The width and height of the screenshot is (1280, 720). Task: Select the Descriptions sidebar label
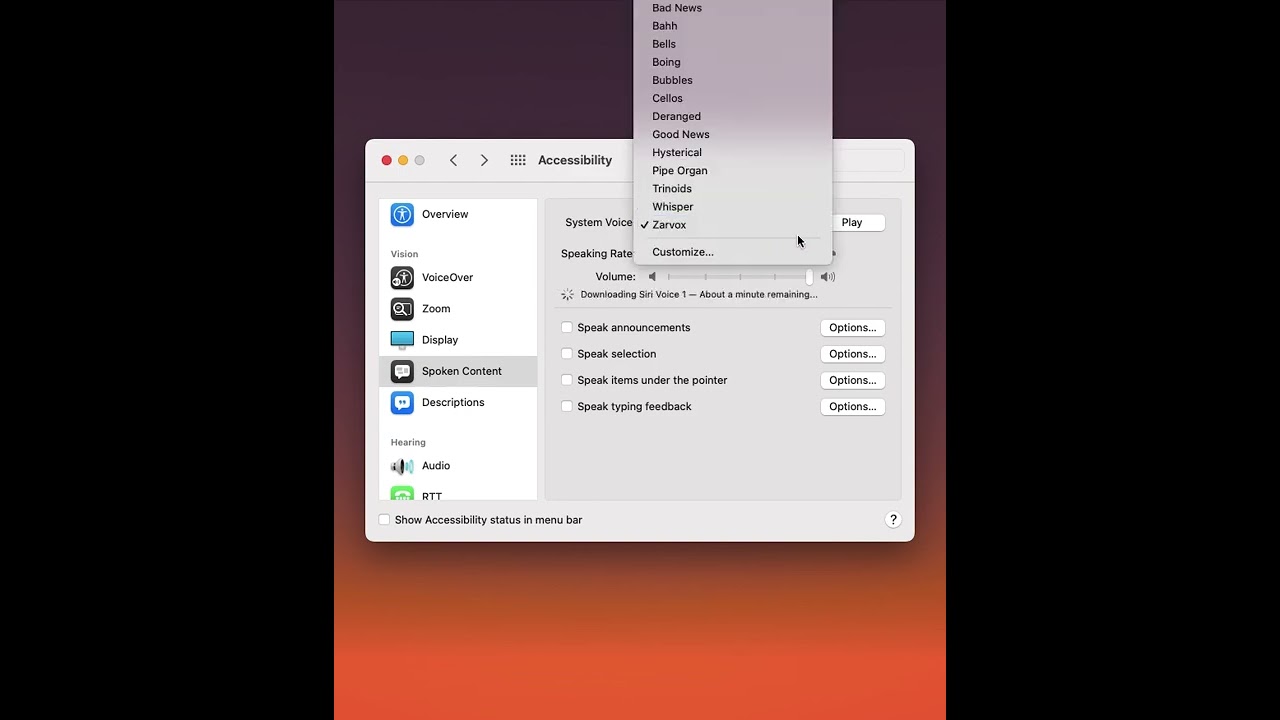(453, 402)
